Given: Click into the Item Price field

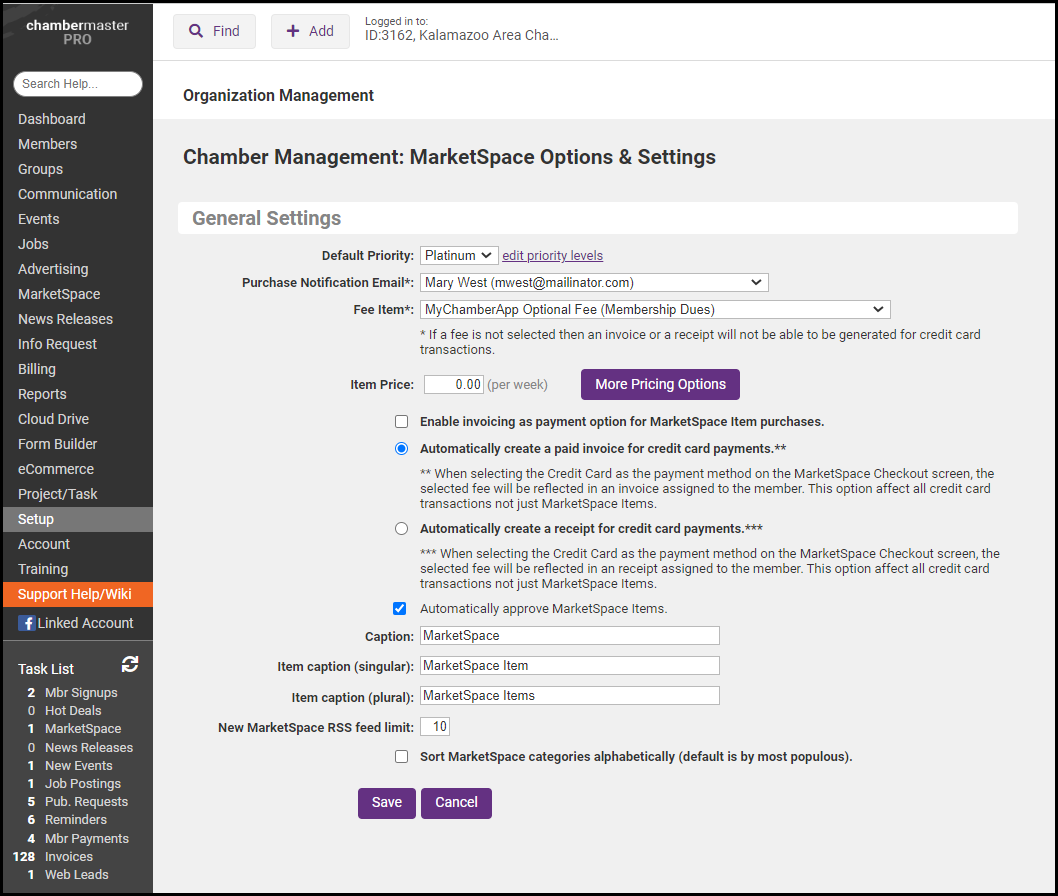Looking at the screenshot, I should 454,385.
